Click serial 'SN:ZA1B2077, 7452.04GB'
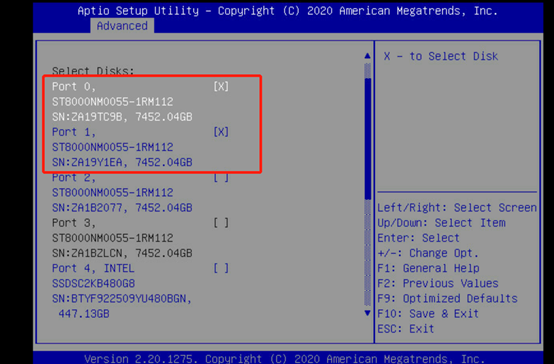This screenshot has height=364, width=554. click(122, 208)
